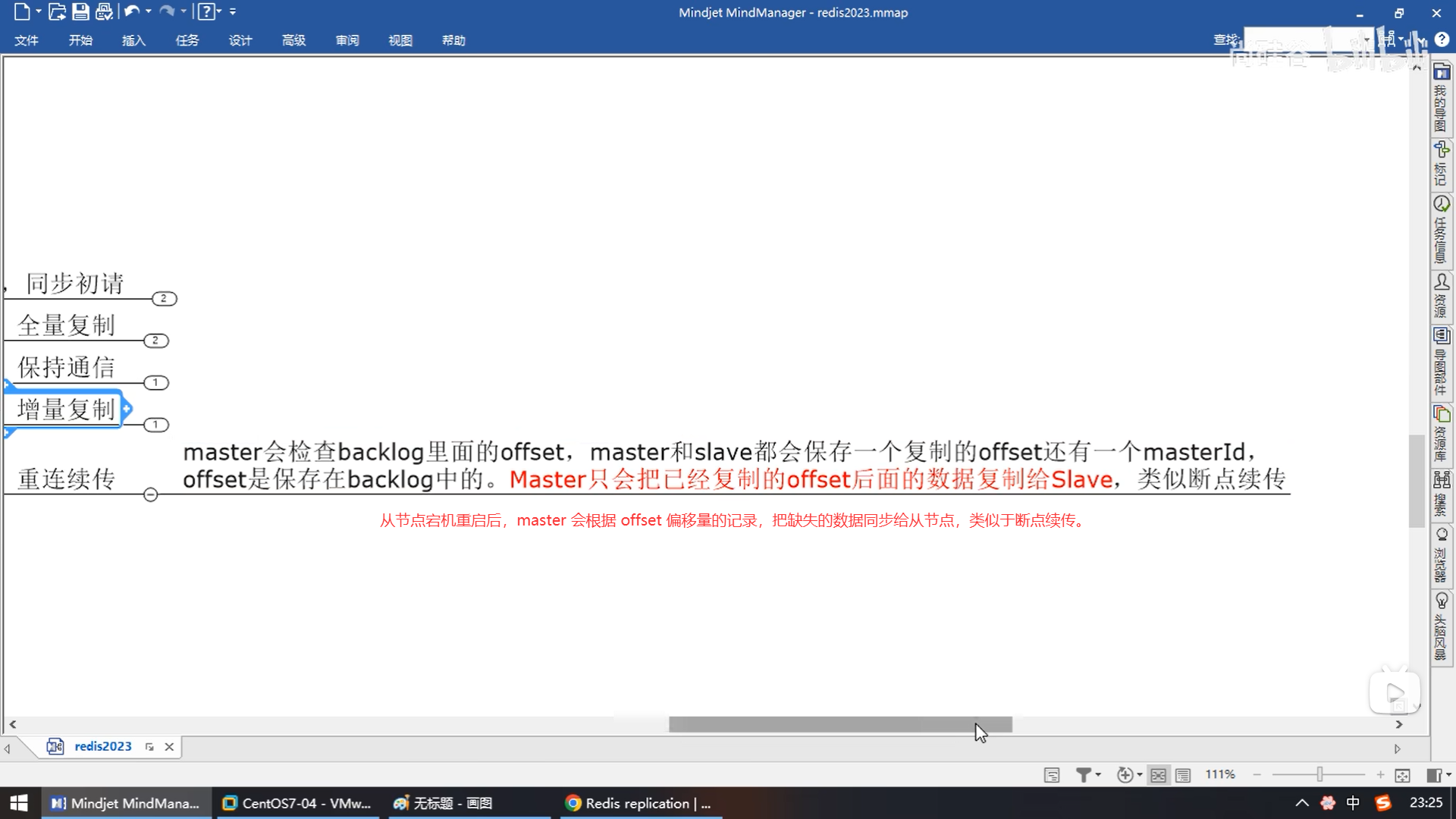
Task: Open the 任务信息 side panel icon
Action: [1441, 231]
